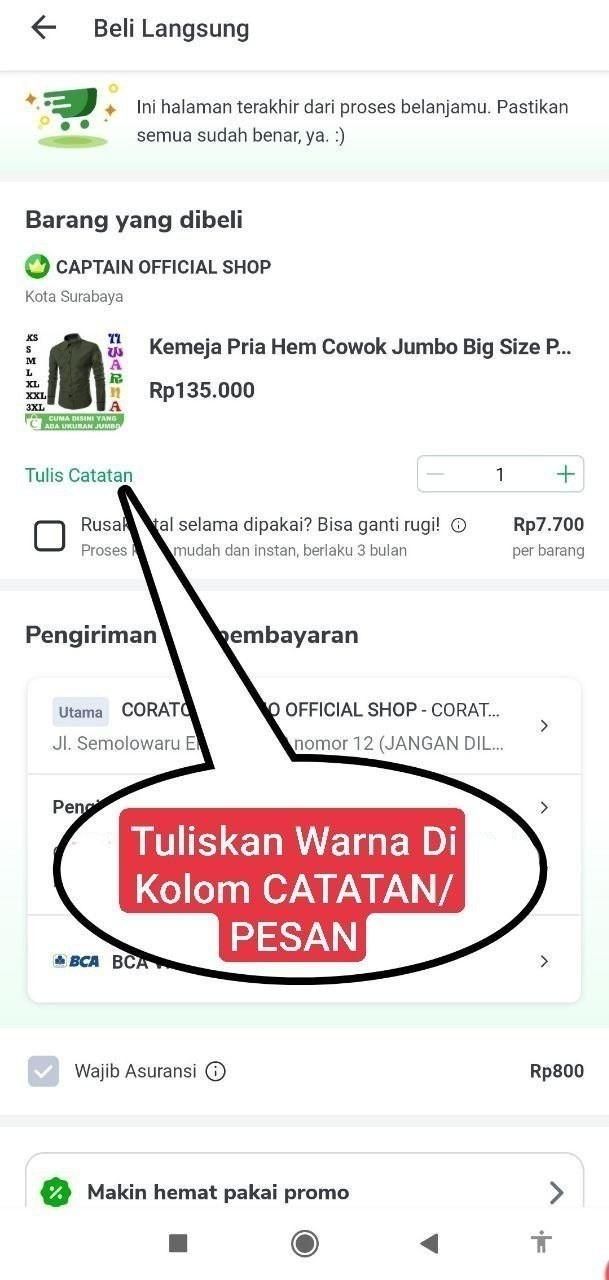Increase quantity with the plus button

[x=566, y=474]
